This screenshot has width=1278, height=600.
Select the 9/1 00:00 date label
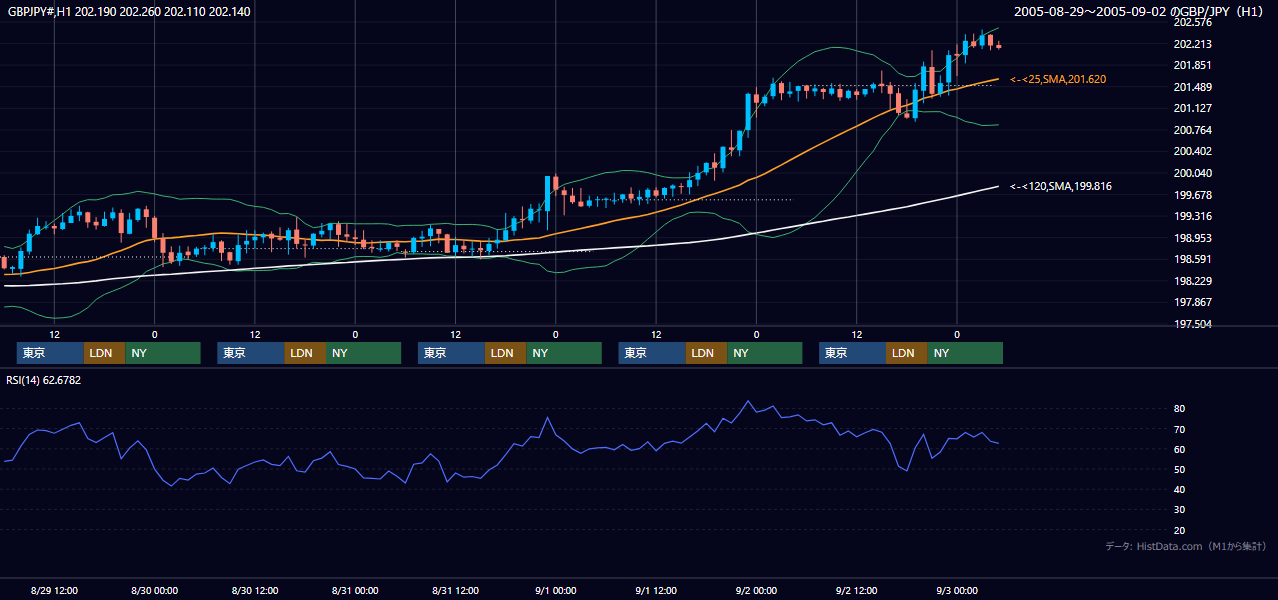point(555,590)
